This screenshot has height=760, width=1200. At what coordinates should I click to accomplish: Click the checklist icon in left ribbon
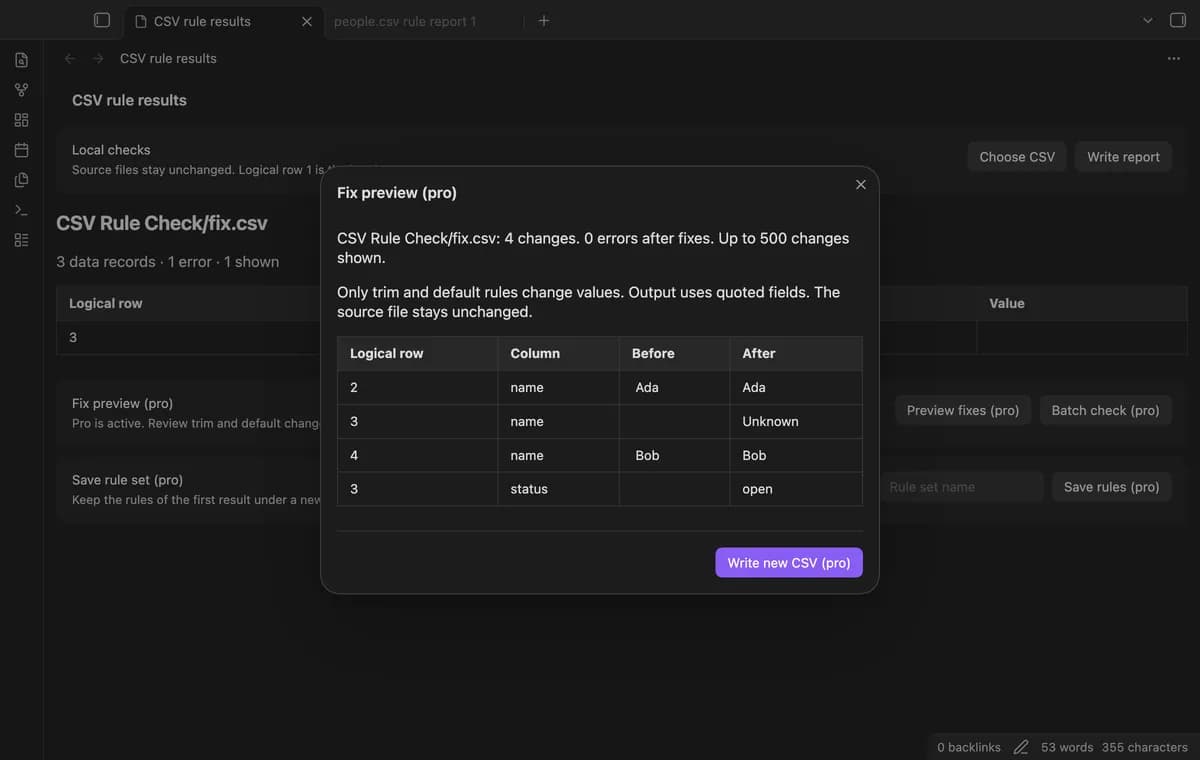pos(21,240)
